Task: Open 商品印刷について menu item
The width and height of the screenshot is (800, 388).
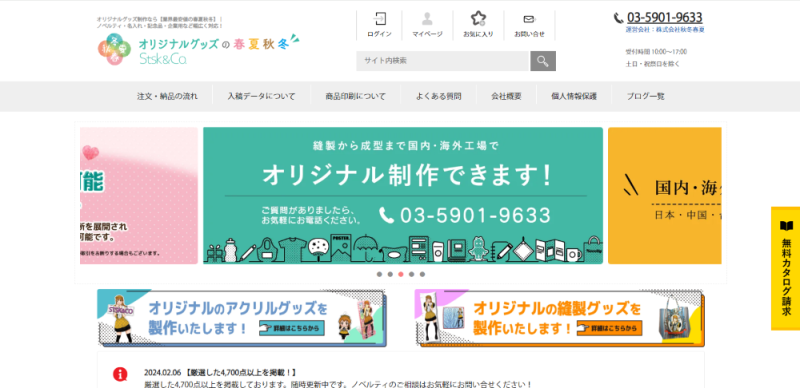Action: (356, 96)
